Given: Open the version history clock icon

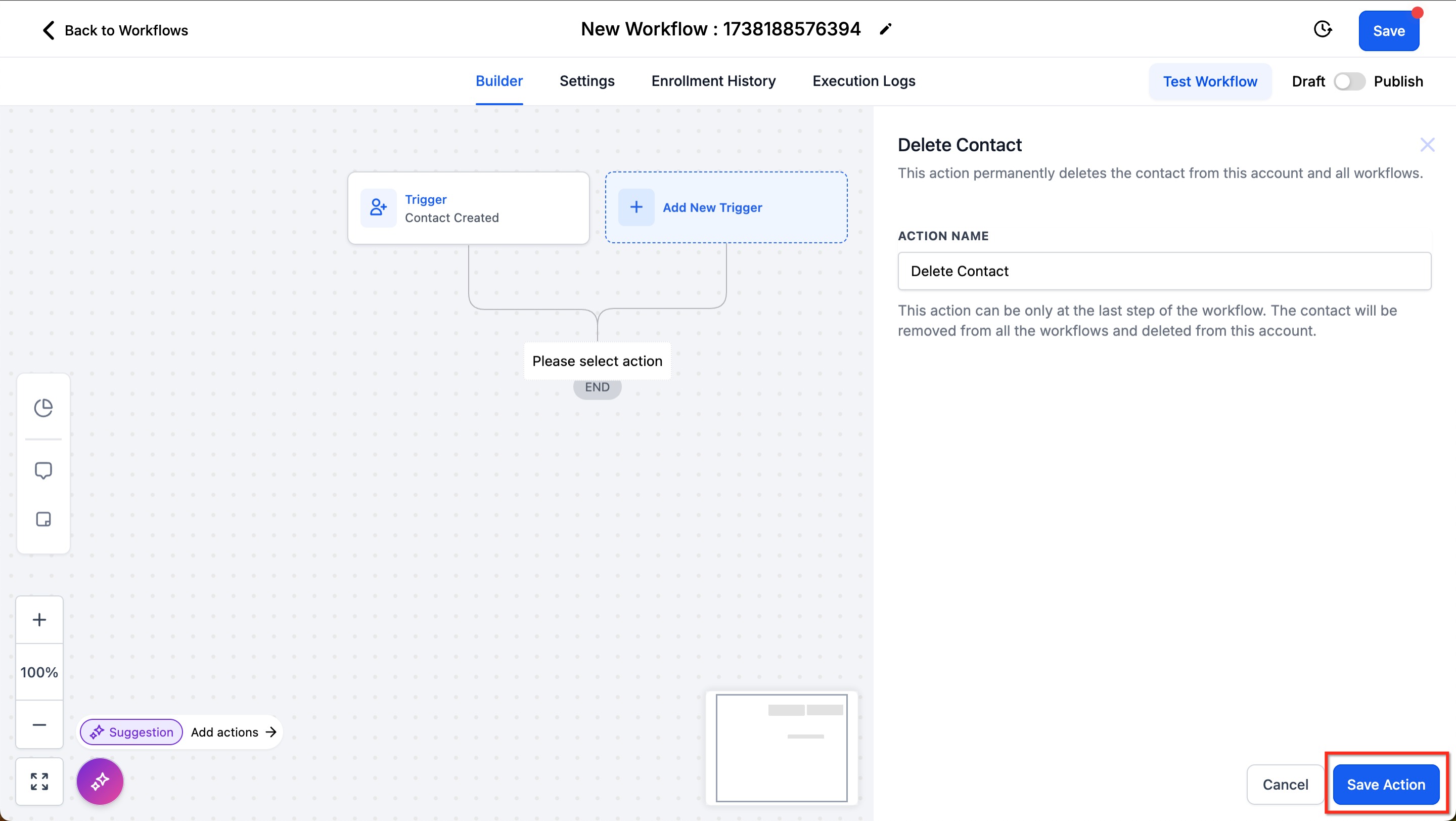Looking at the screenshot, I should [1322, 29].
